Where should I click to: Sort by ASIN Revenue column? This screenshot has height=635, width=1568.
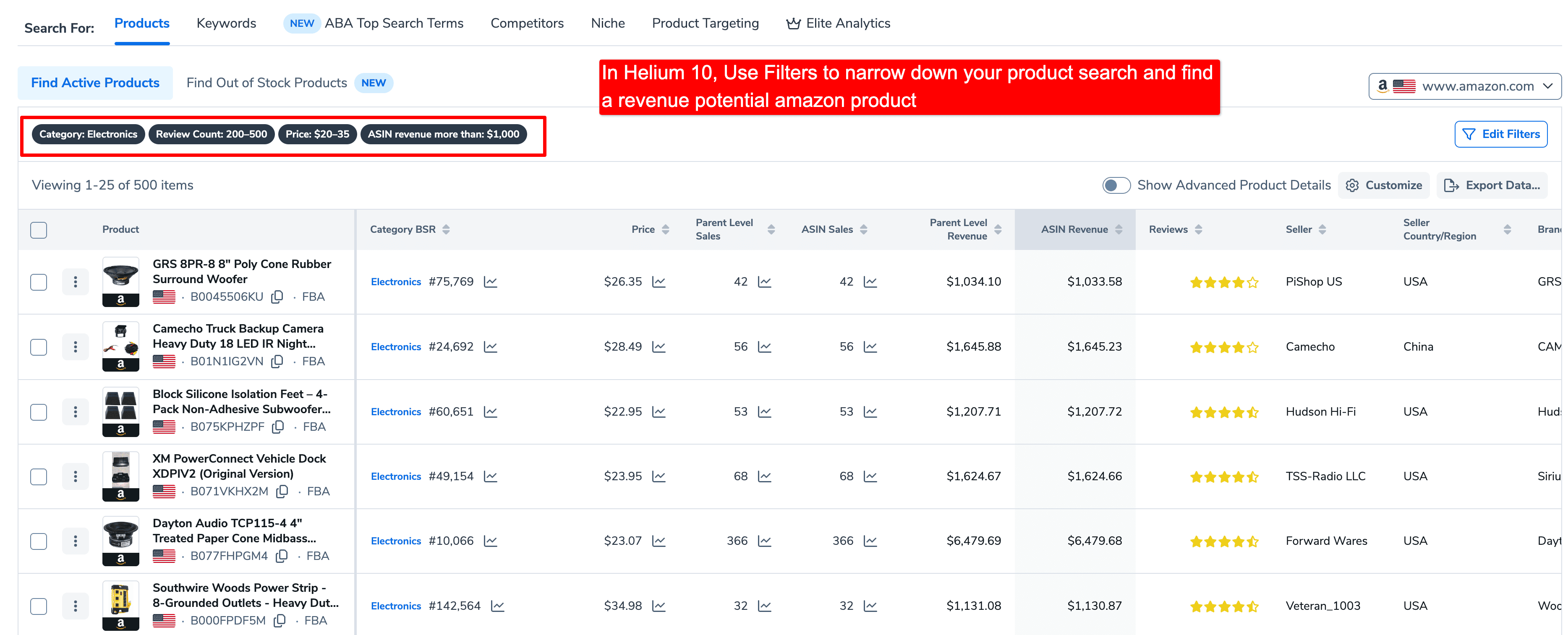(1119, 229)
